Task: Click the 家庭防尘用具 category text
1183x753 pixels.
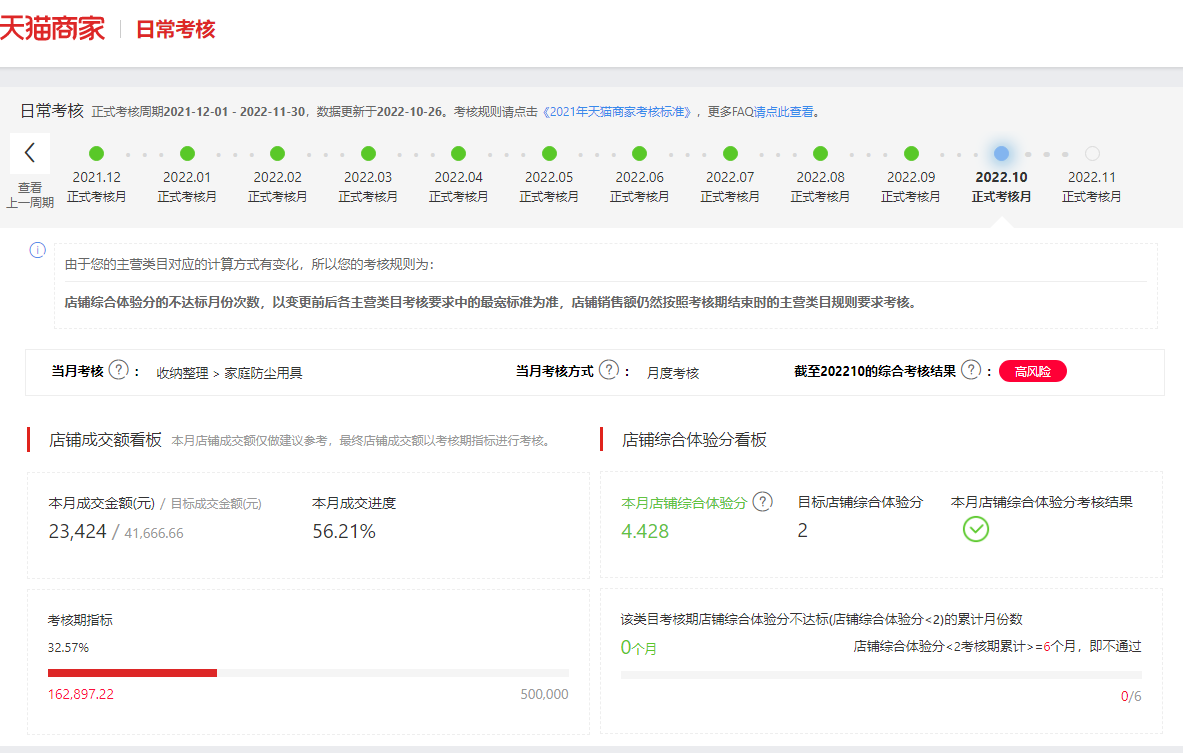Action: [x=263, y=373]
